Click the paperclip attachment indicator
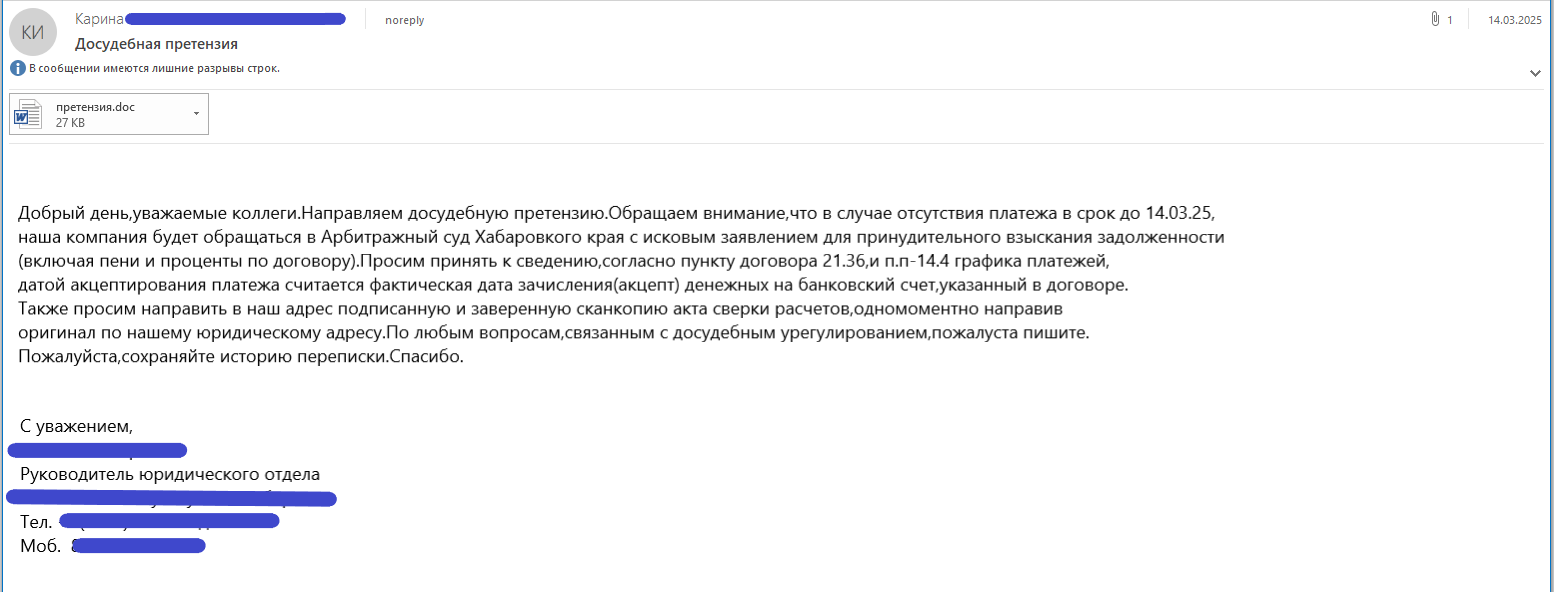Screen dimensions: 1554x592 pyautogui.click(x=1436, y=17)
